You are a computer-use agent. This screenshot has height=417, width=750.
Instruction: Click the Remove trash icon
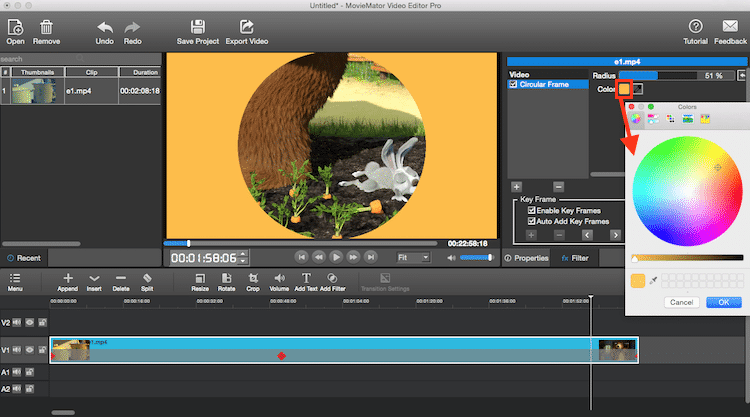tap(46, 32)
